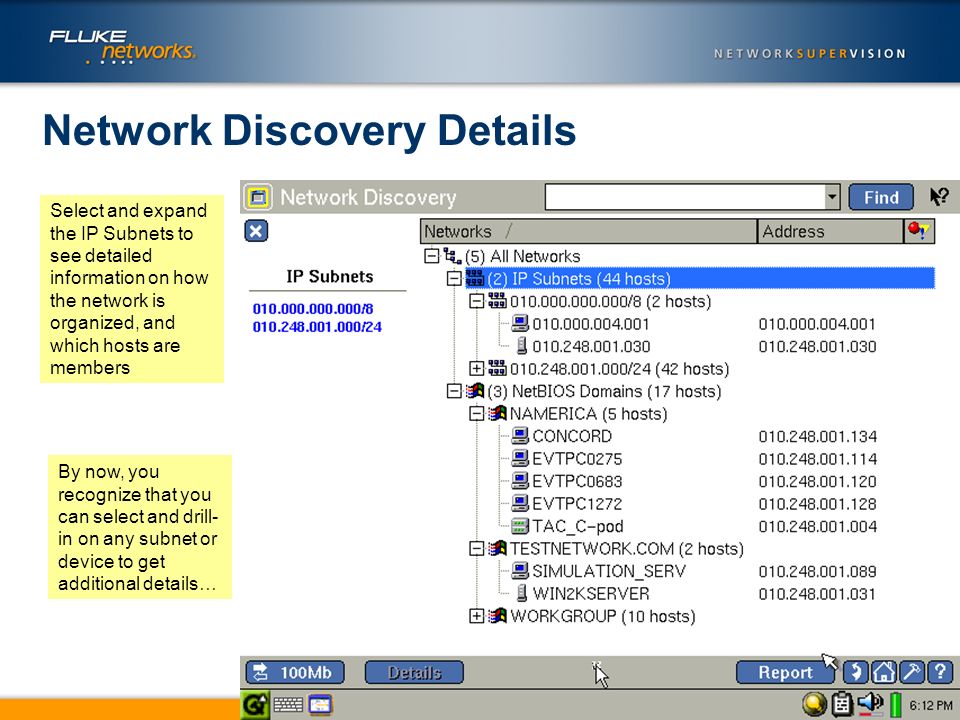Click the yellow globe tray icon
This screenshot has height=720, width=960.
tap(814, 705)
